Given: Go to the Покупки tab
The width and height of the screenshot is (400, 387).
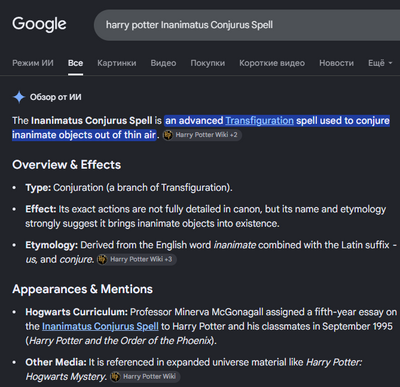Looking at the screenshot, I should coord(208,63).
